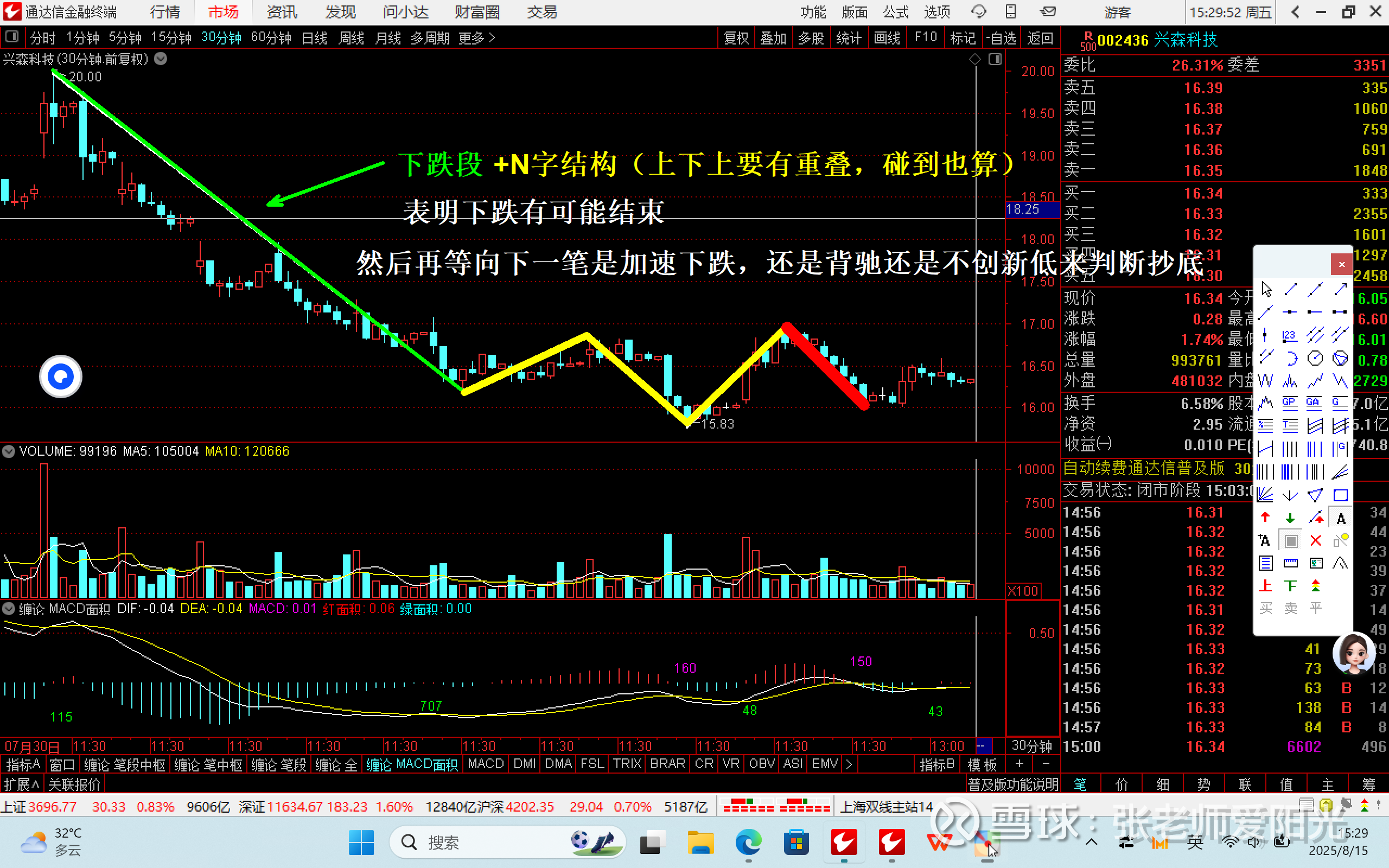The width and height of the screenshot is (1389, 868).
Task: Pick the W-shaped wave pattern tool
Action: click(x=1266, y=381)
